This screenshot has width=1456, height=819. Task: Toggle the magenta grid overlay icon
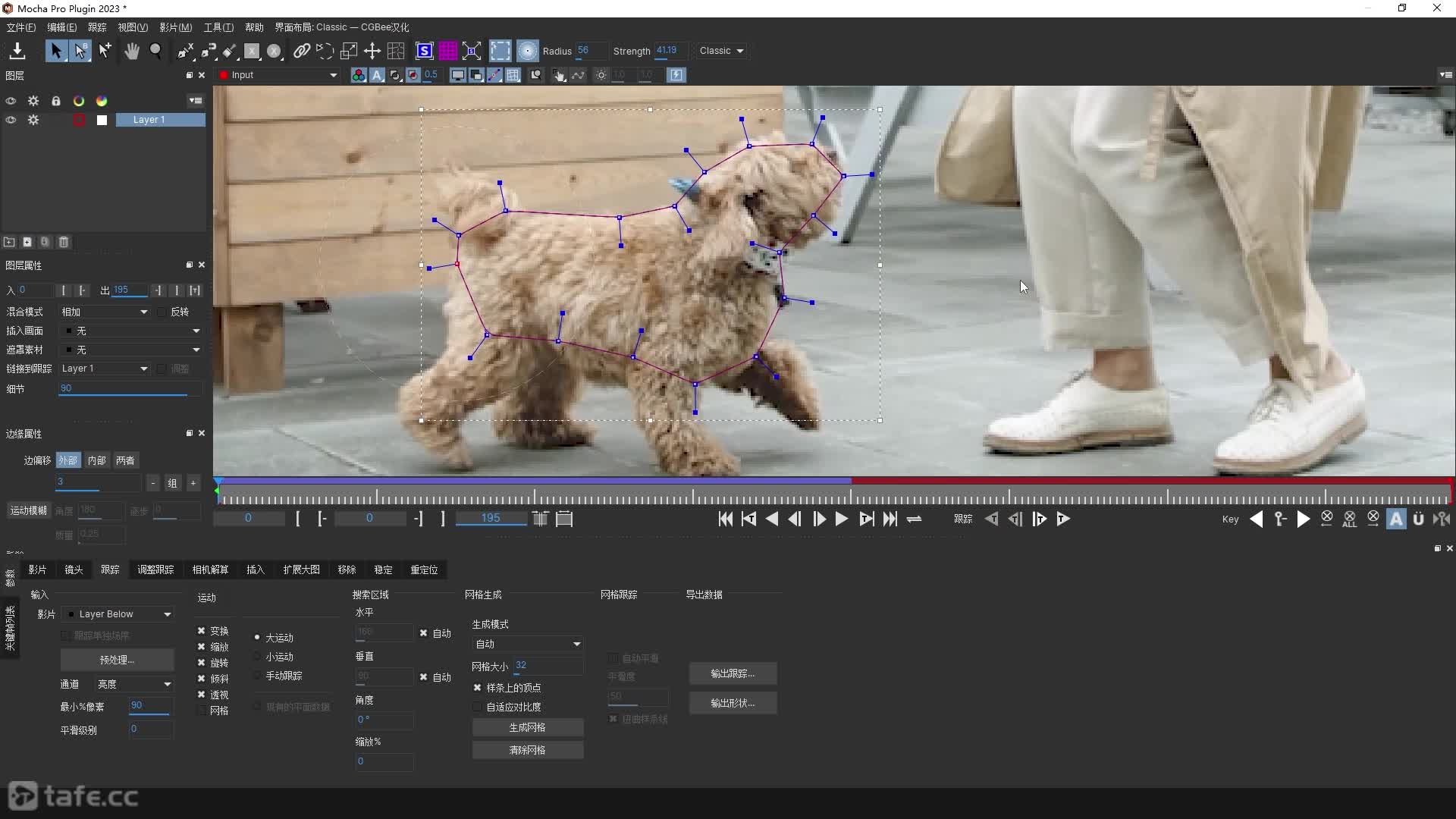pos(448,51)
